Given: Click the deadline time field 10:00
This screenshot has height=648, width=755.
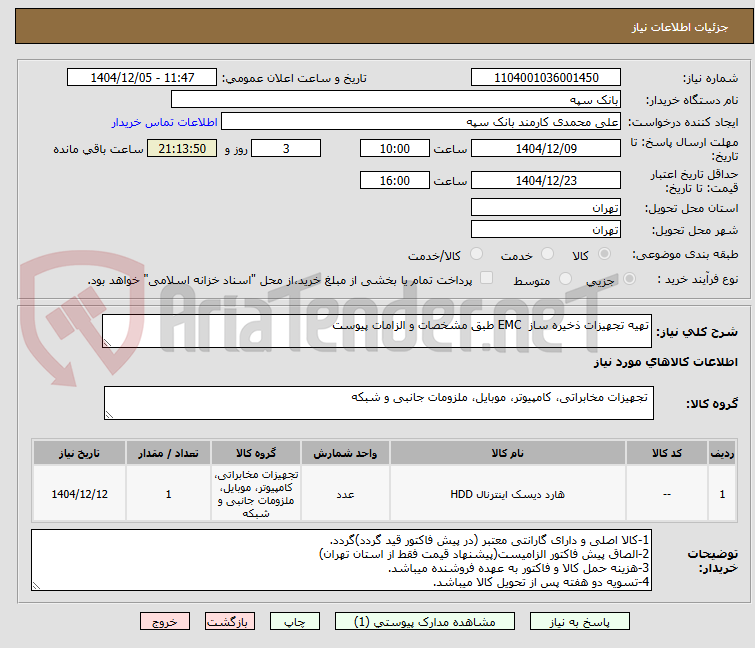Looking at the screenshot, I should pos(395,148).
